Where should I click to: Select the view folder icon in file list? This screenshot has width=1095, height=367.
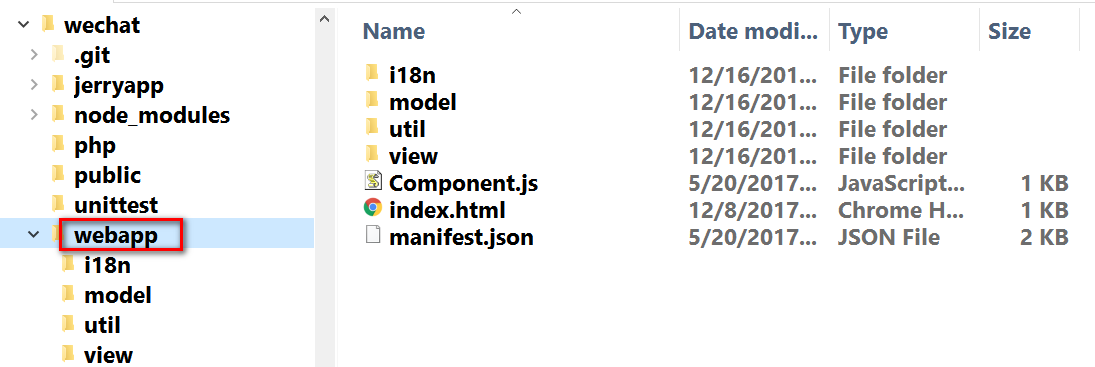tap(372, 155)
